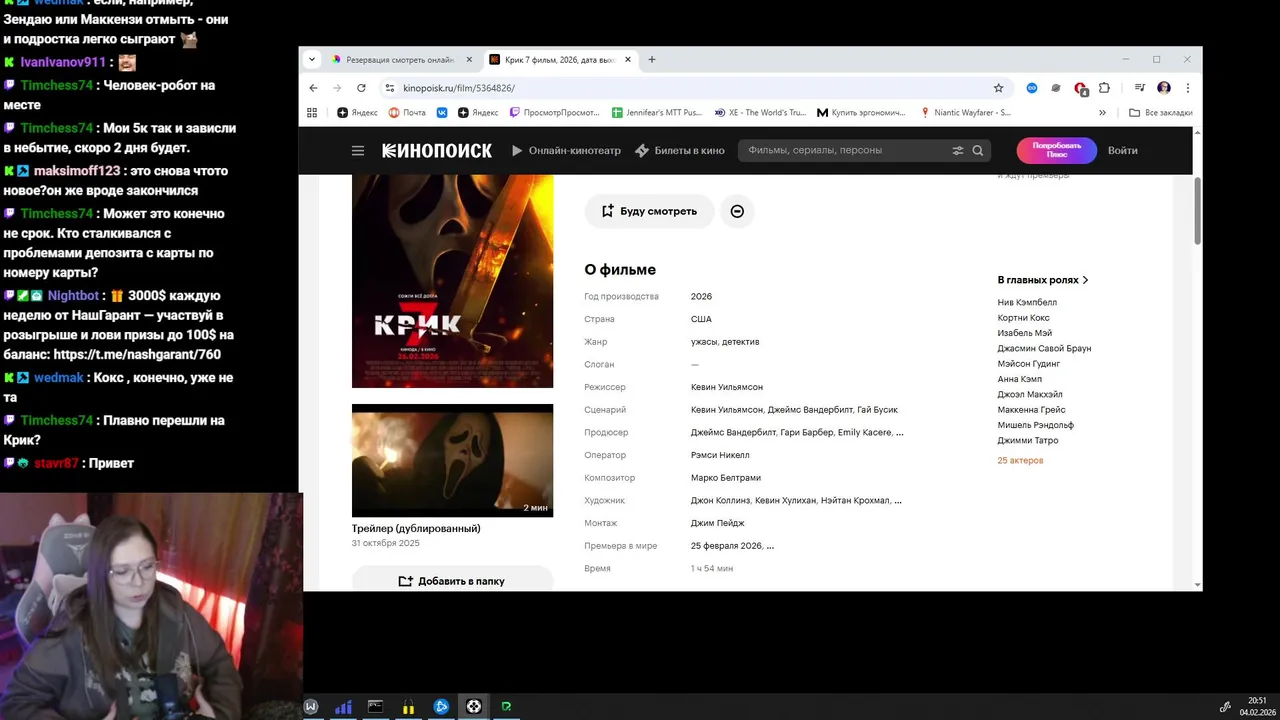Open the Все закладки folder
The image size is (1280, 720).
click(1161, 113)
